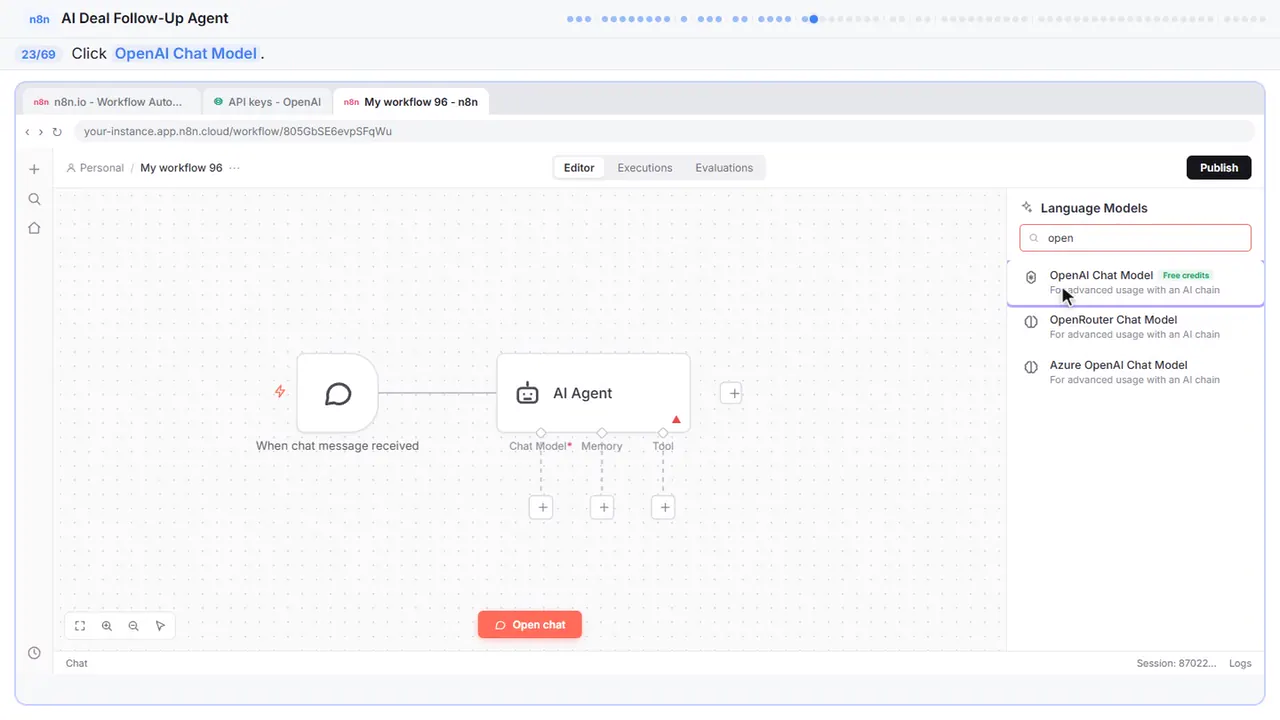This screenshot has height=720, width=1280.
Task: Switch to the Editor tab
Action: 579,168
